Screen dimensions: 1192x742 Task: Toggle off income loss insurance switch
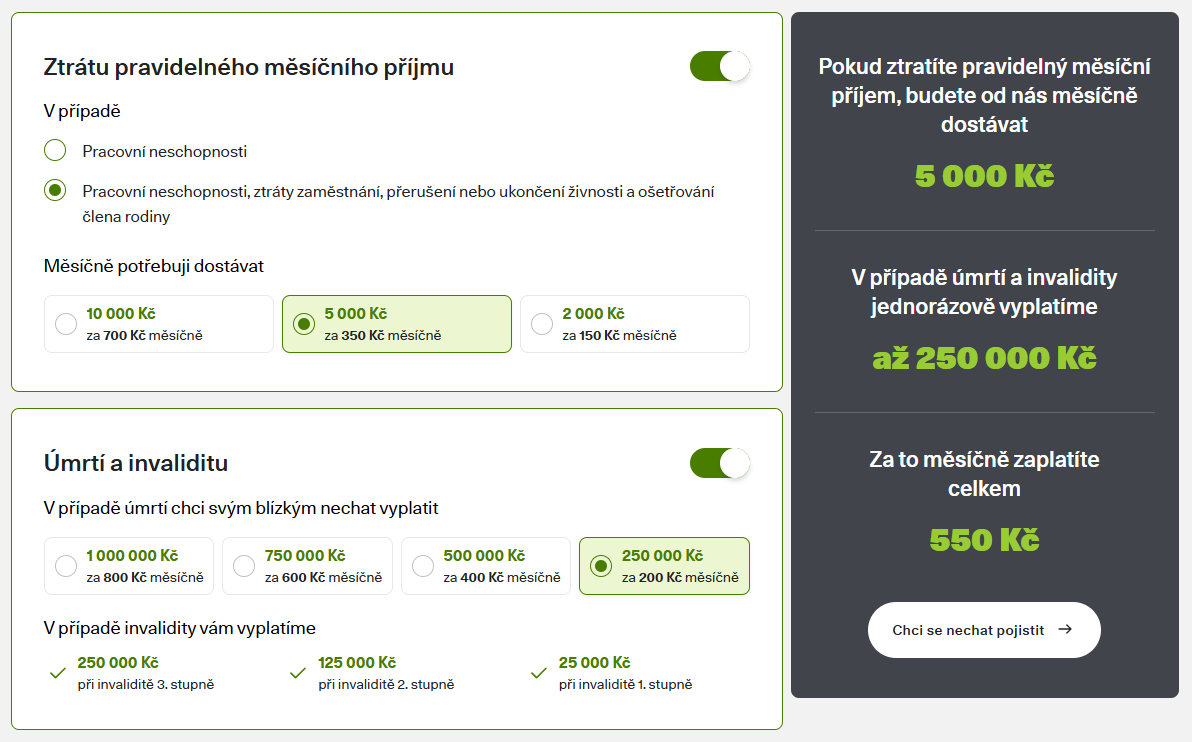[719, 66]
